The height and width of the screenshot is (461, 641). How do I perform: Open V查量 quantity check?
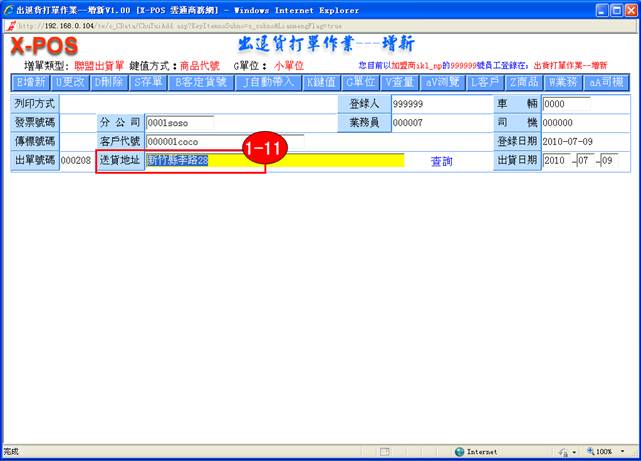[401, 82]
